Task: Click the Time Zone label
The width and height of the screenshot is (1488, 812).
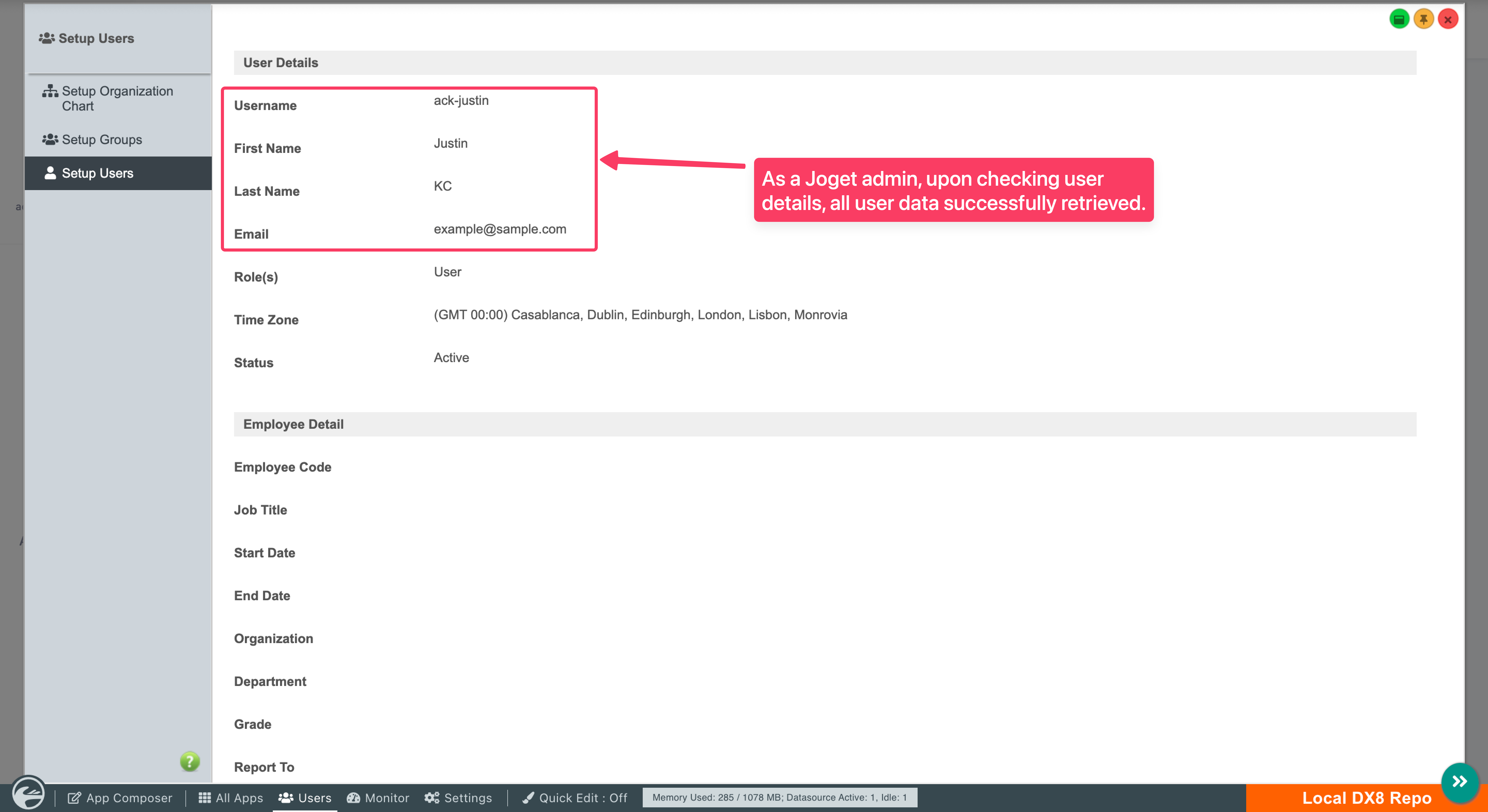Action: 266,320
